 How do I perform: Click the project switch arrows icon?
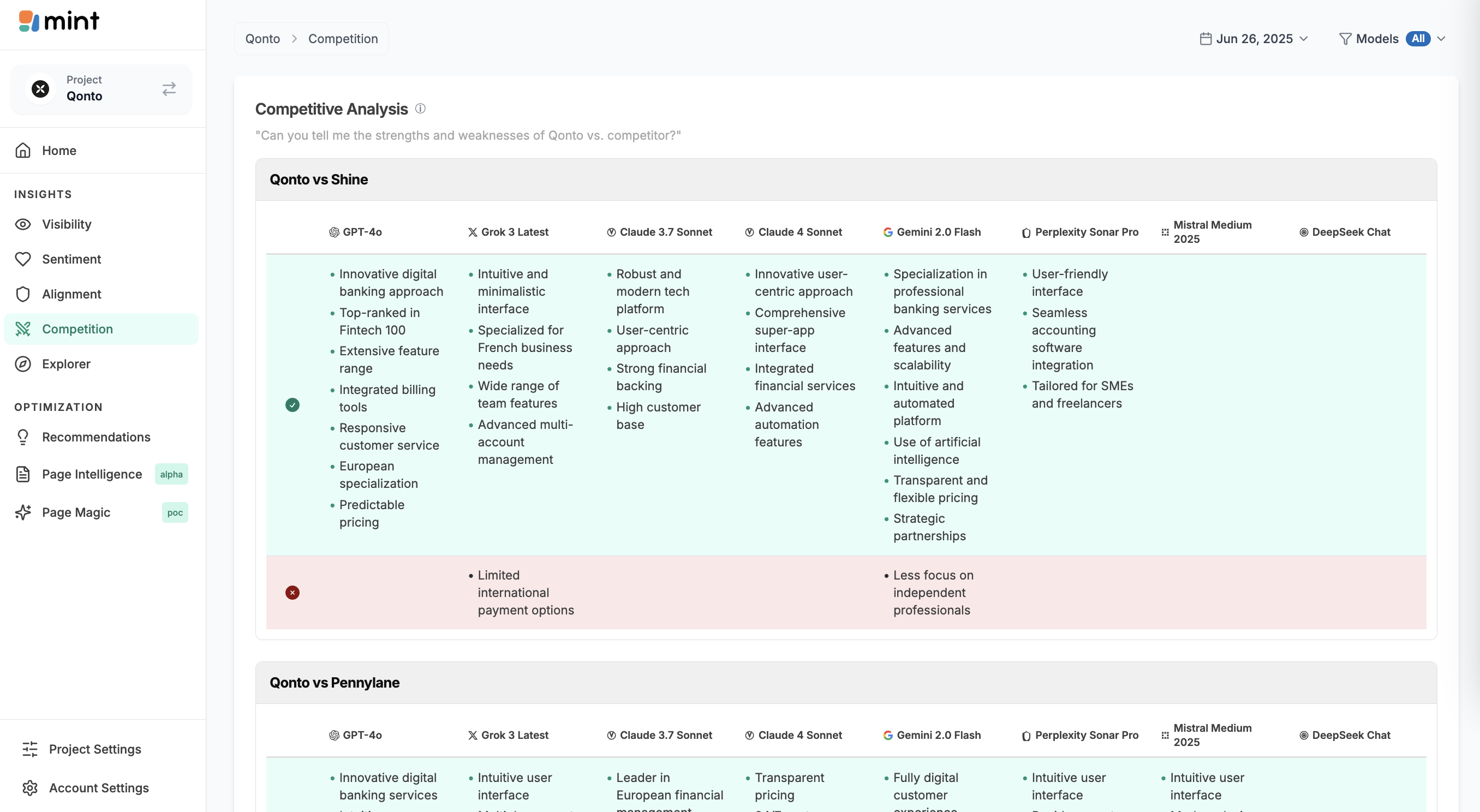click(169, 89)
